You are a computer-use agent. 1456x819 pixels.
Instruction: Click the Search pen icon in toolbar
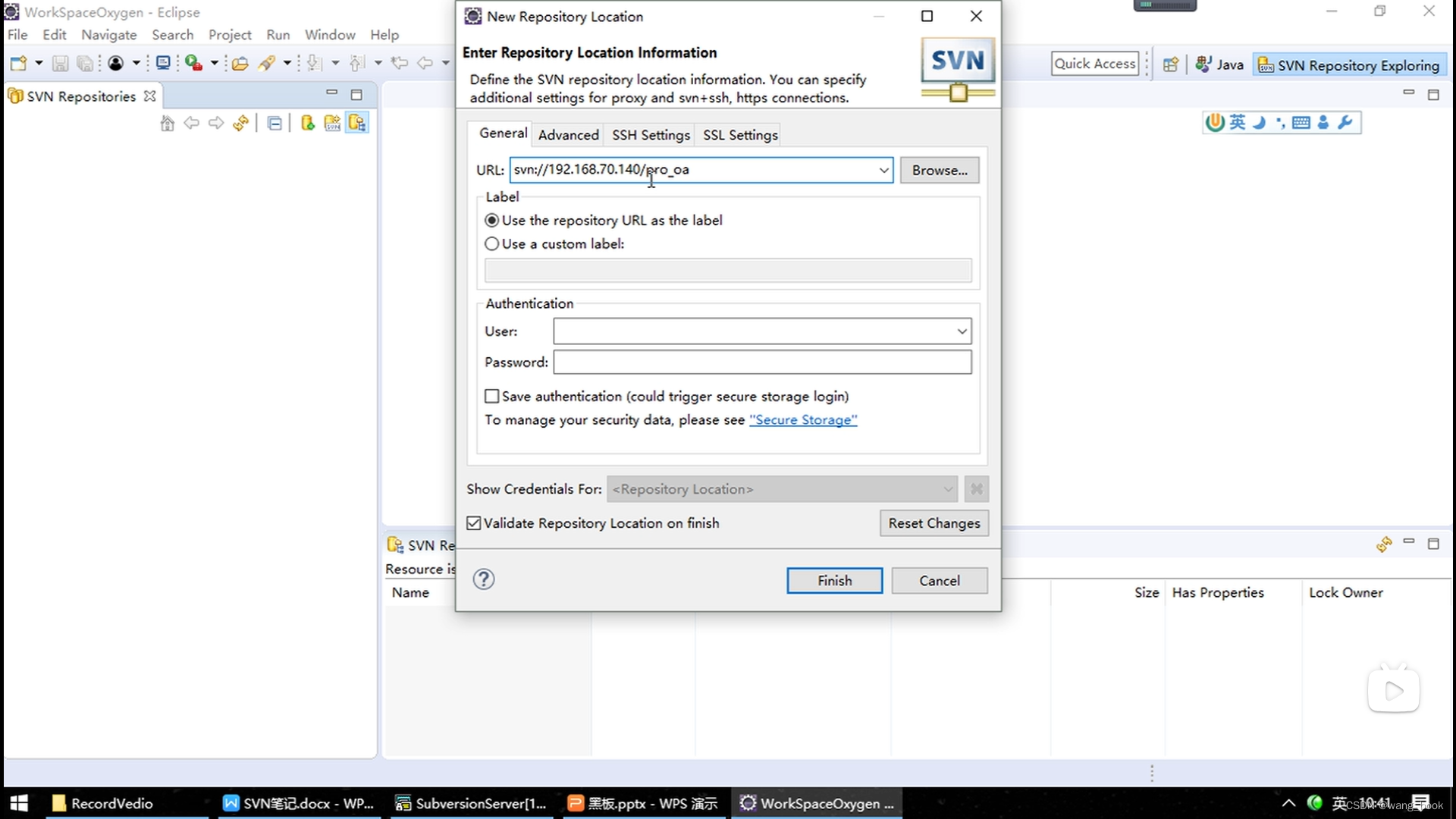point(266,64)
